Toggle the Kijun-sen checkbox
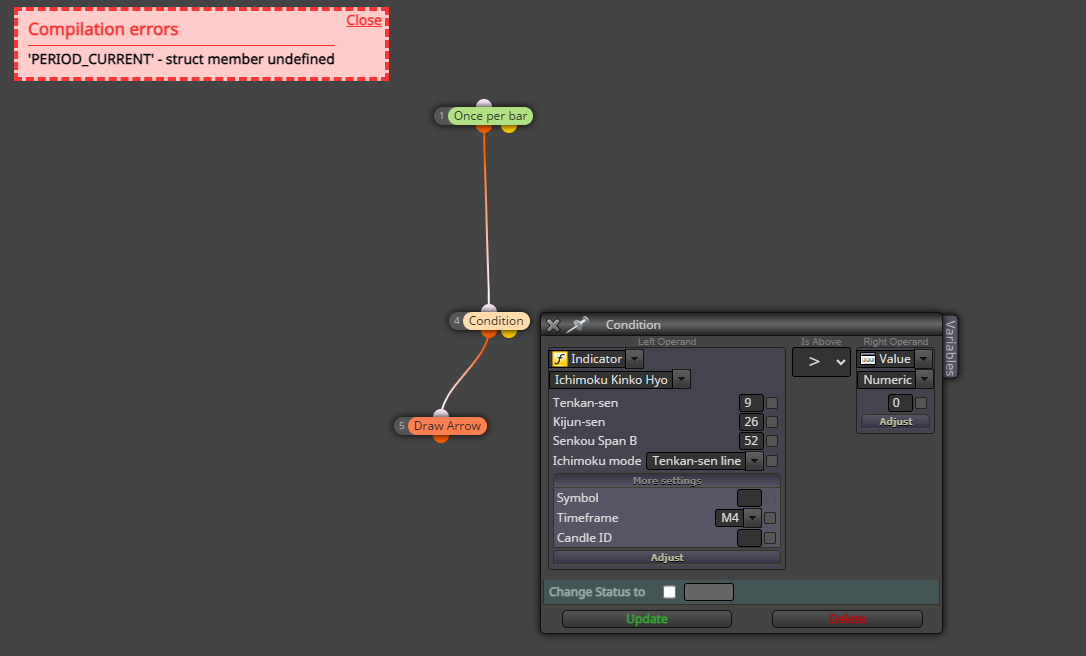Screen dimensions: 1086x656 [x=772, y=422]
